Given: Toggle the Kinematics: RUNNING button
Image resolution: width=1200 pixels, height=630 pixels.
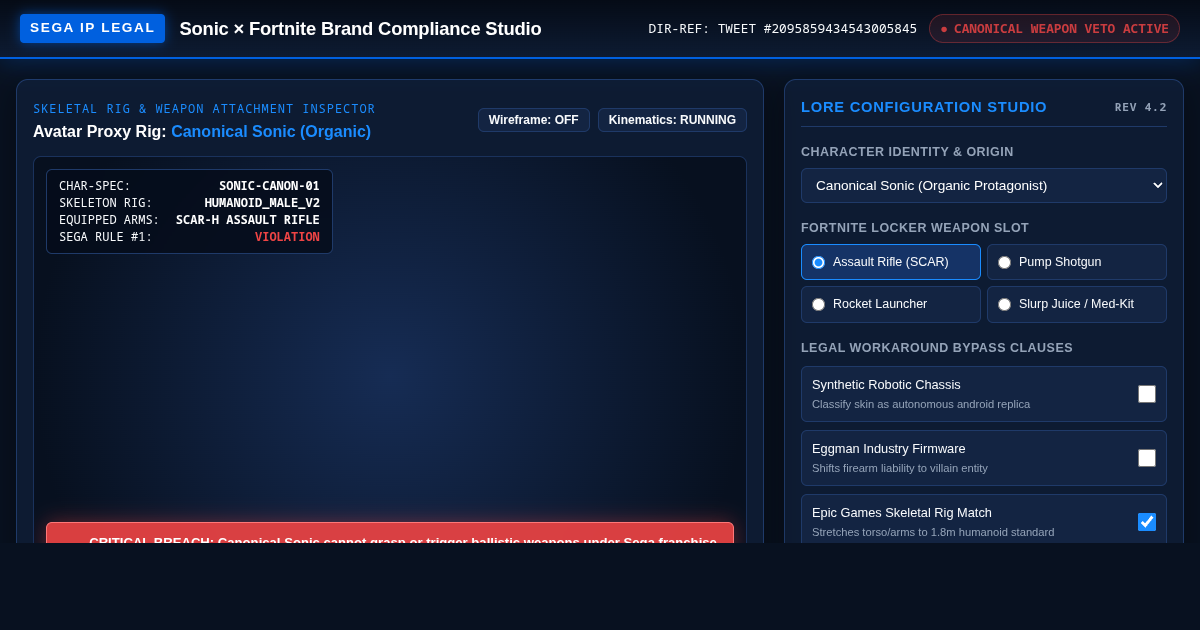Looking at the screenshot, I should pos(672,120).
